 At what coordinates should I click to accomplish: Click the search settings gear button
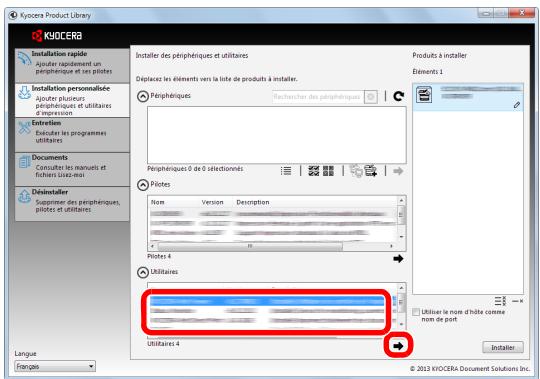pos(371,97)
